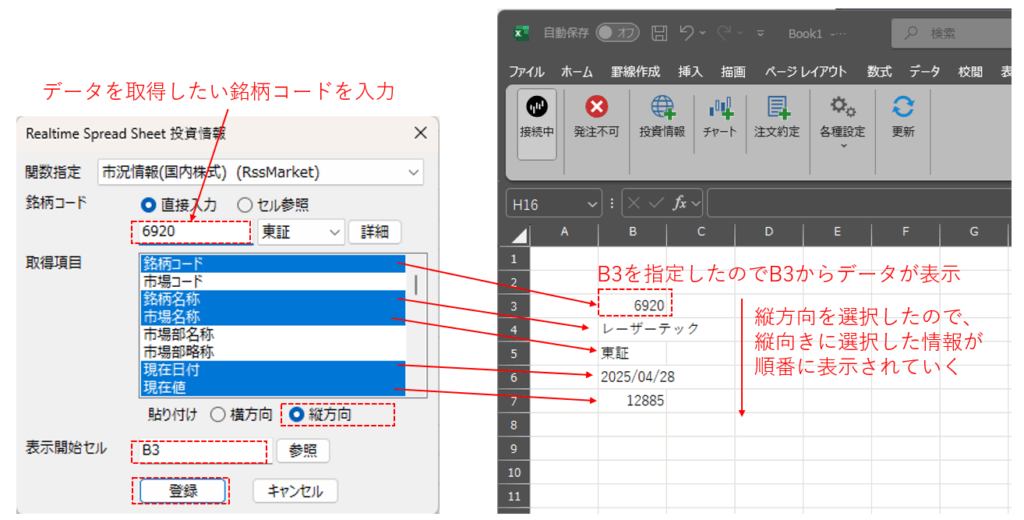Select the 直接入力 radio button
Viewport: 1024px width, 520px height.
point(148,205)
